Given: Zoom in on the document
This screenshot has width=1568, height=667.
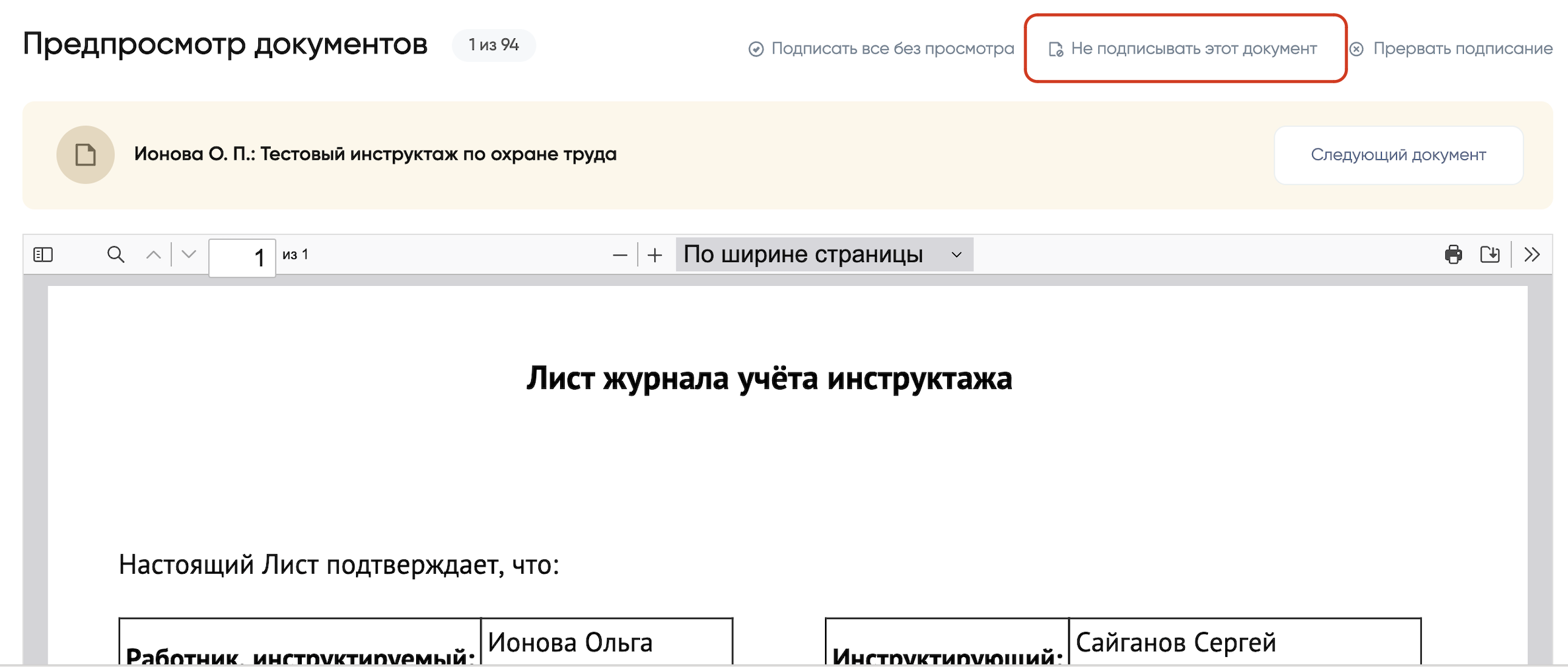Looking at the screenshot, I should coord(654,255).
